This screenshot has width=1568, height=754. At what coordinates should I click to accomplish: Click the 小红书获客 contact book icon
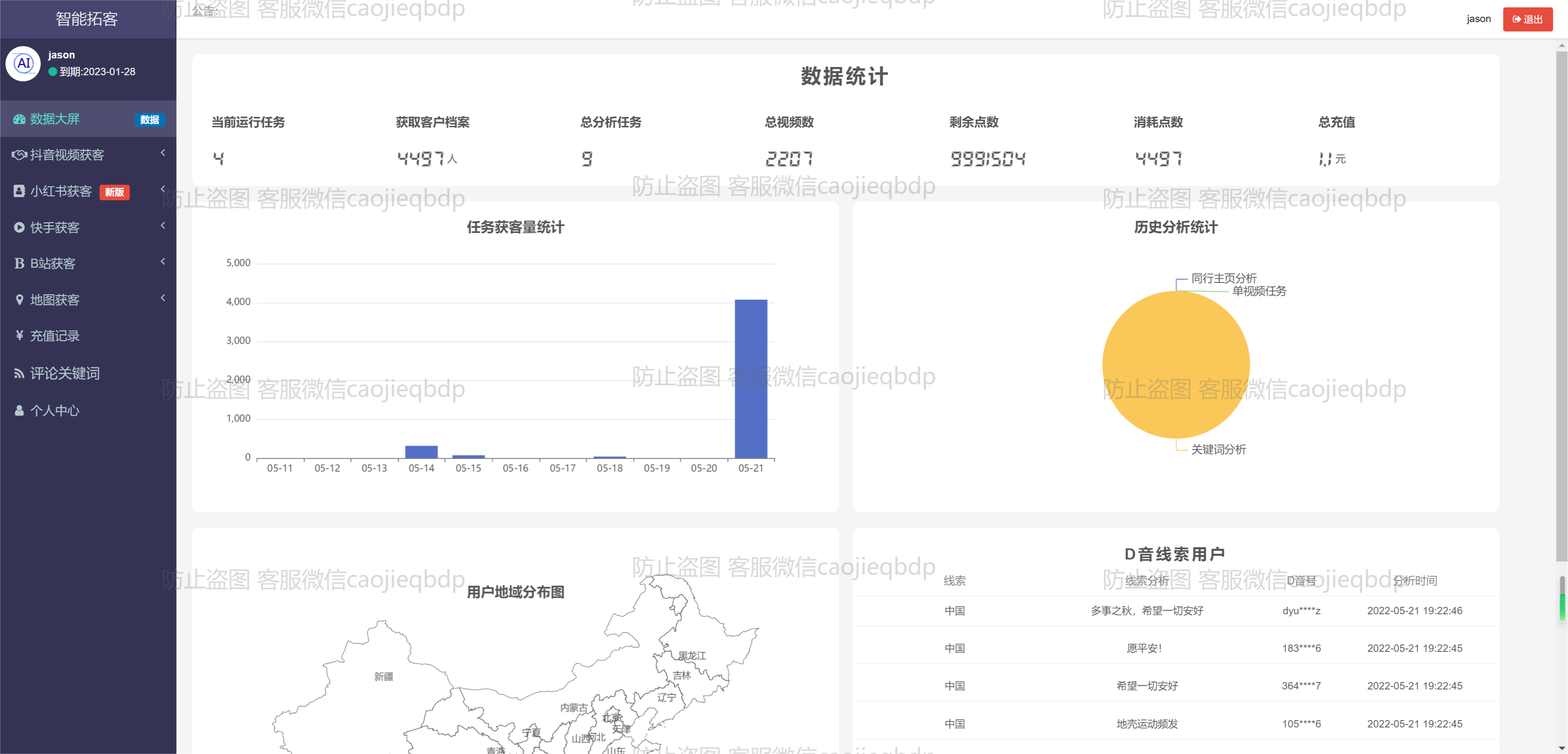20,191
